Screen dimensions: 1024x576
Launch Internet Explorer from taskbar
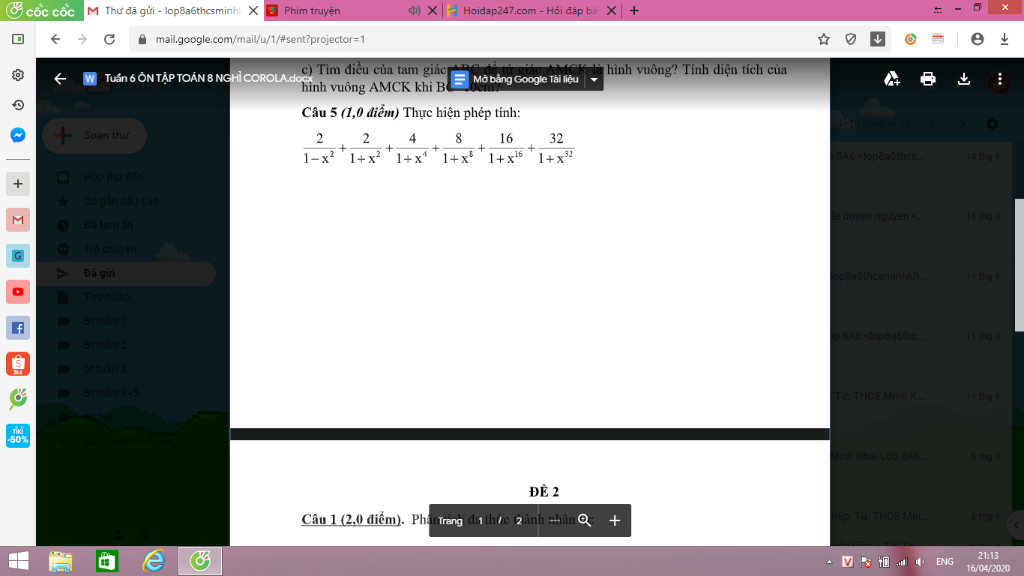tap(153, 561)
